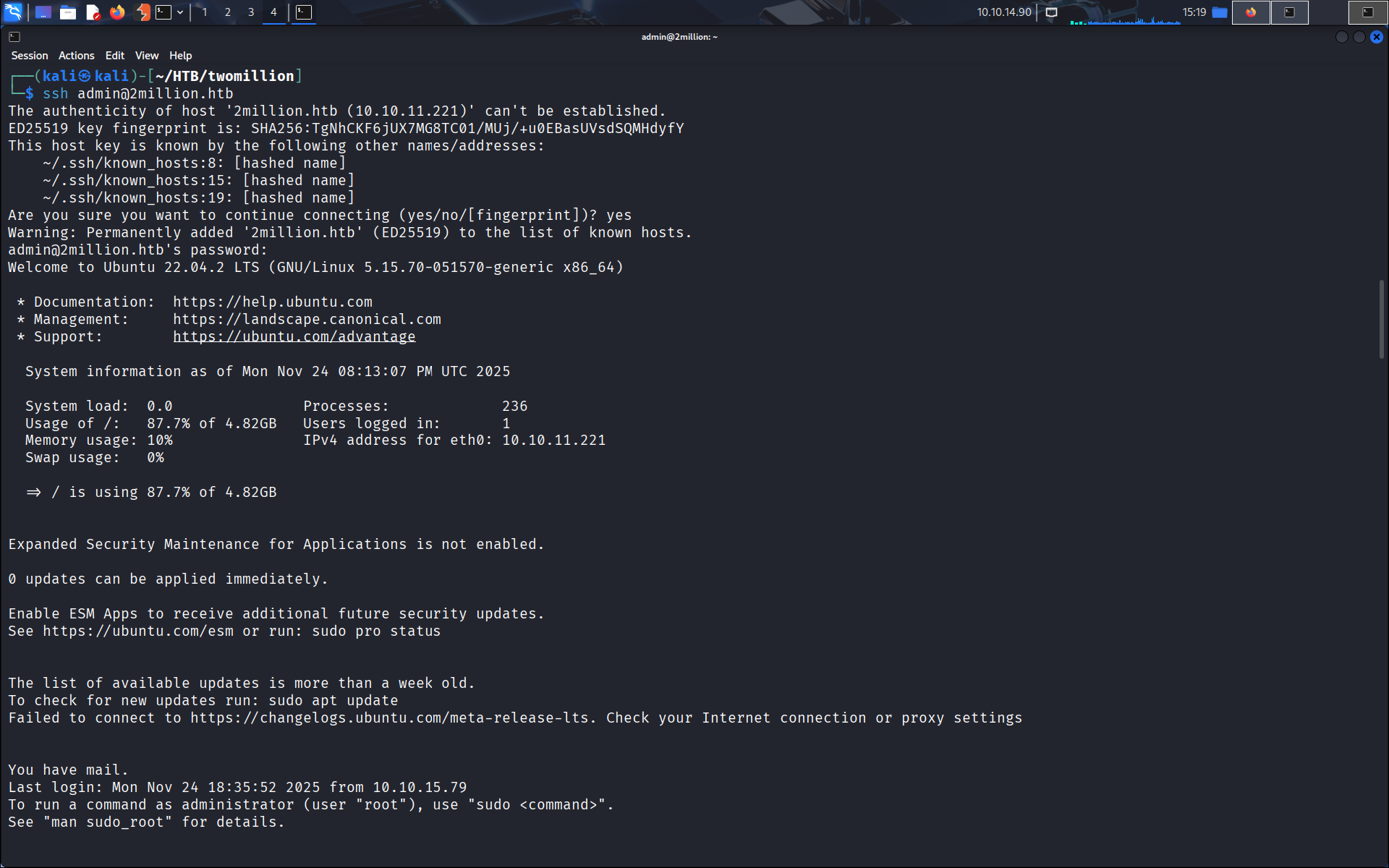Expand the terminal launcher dropdown arrow
Viewport: 1389px width, 868px height.
180,12
